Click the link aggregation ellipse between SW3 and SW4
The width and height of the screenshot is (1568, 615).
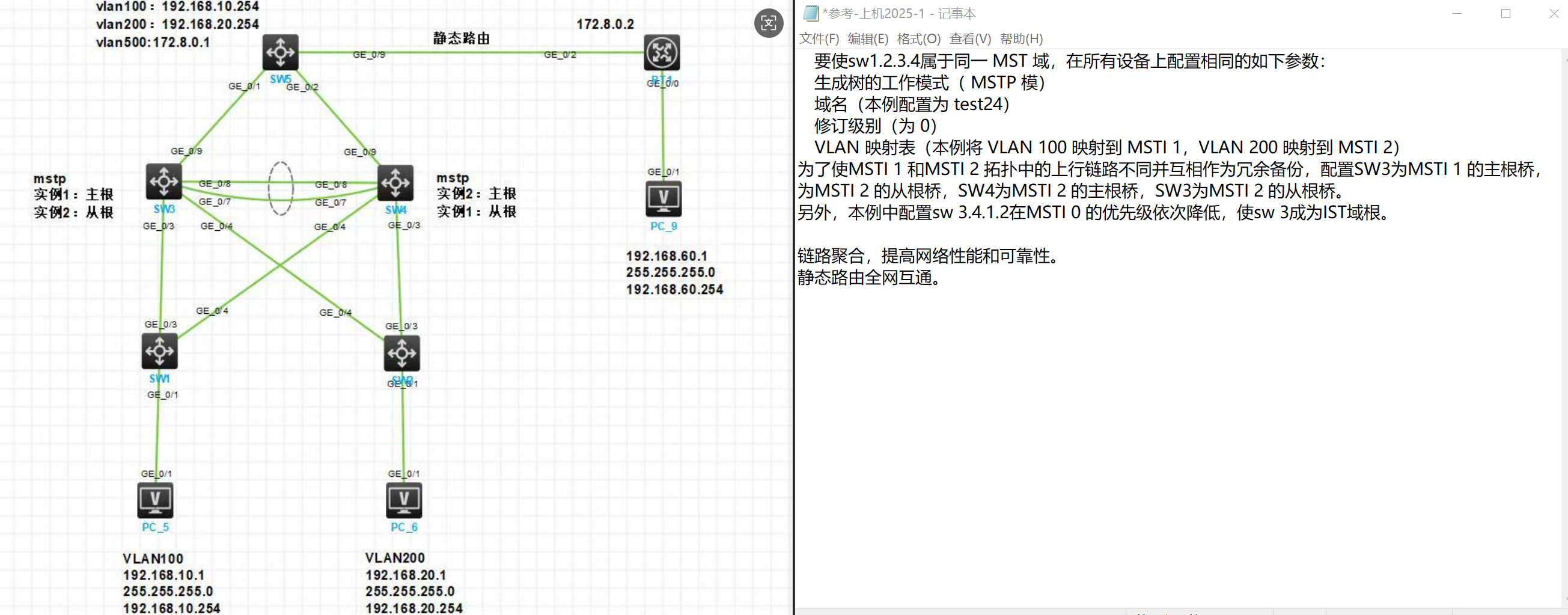[x=281, y=188]
